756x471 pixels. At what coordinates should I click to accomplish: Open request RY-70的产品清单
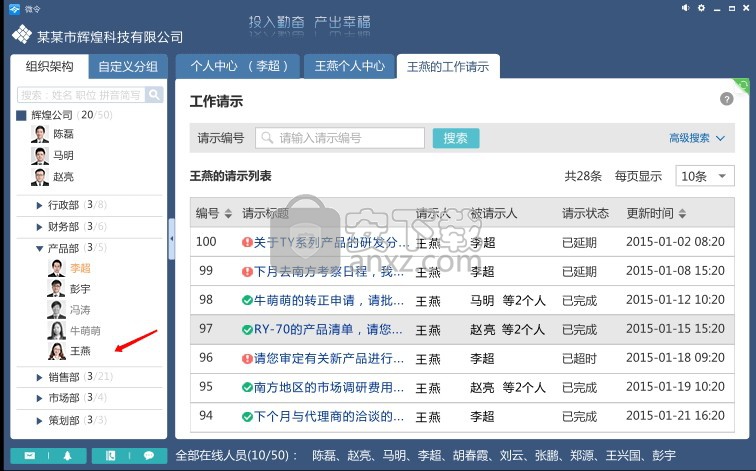pos(328,330)
